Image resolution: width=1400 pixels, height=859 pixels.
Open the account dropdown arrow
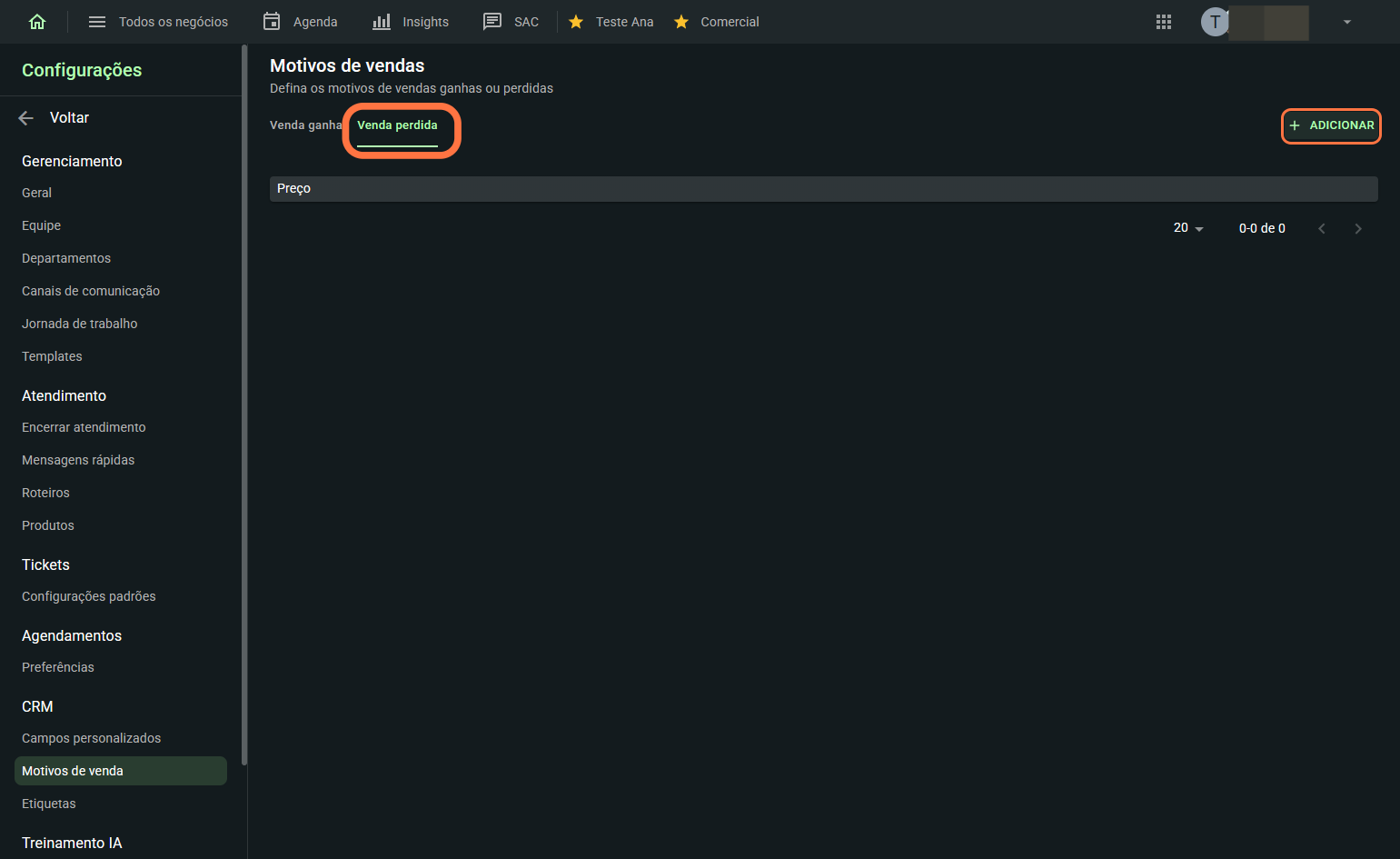[1347, 22]
